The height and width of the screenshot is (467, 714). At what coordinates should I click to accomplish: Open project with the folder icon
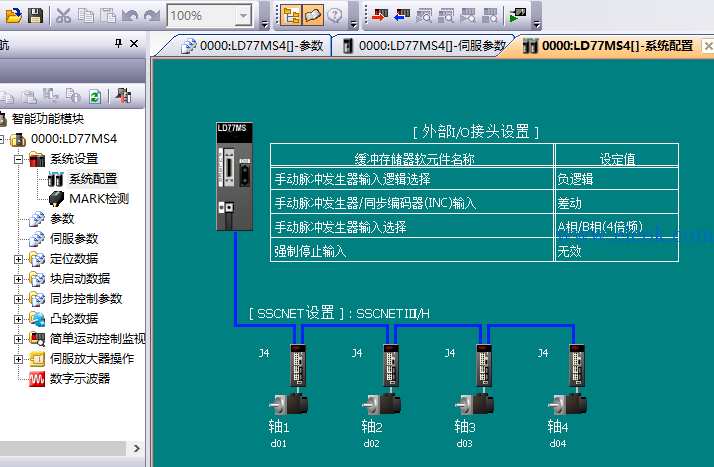tap(13, 15)
